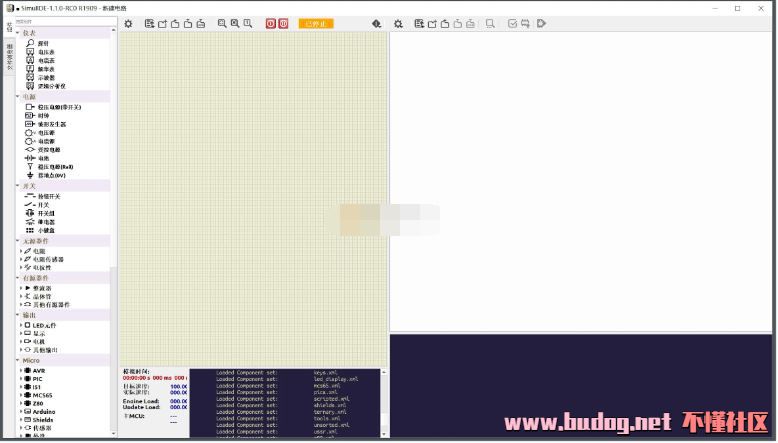Start debugger from editor toolbar
This screenshot has width=778, height=443.
[x=541, y=23]
